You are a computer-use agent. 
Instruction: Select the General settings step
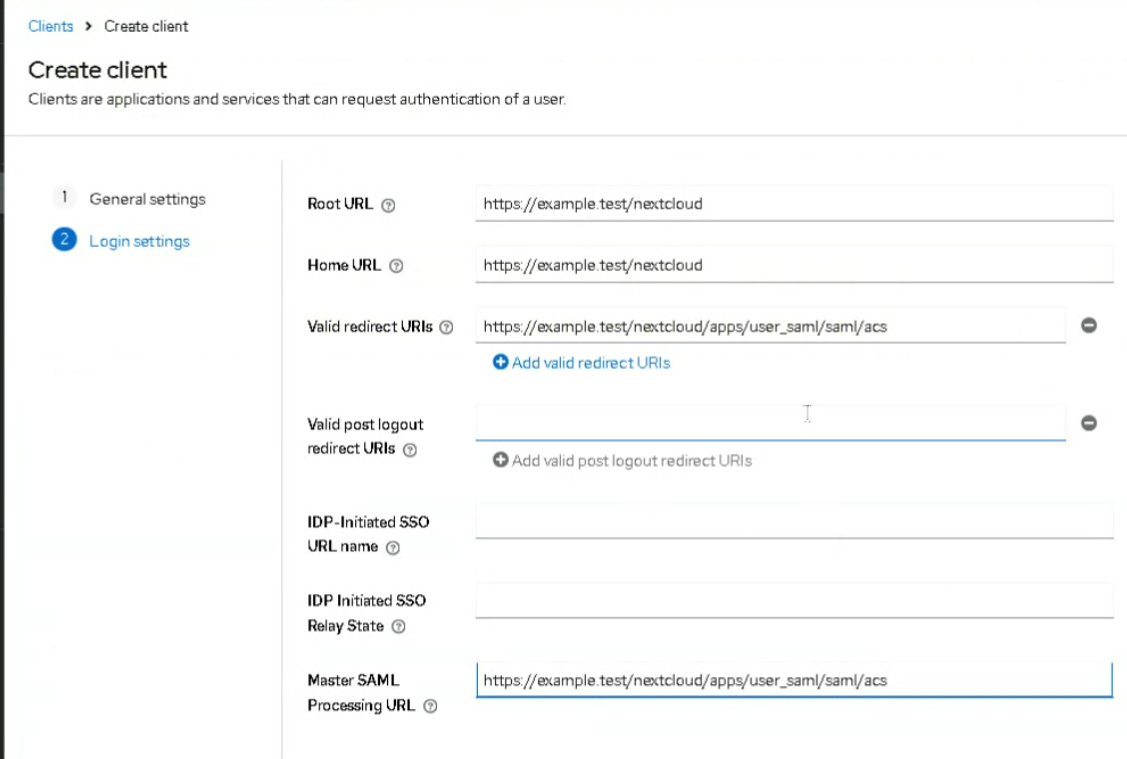pos(147,199)
